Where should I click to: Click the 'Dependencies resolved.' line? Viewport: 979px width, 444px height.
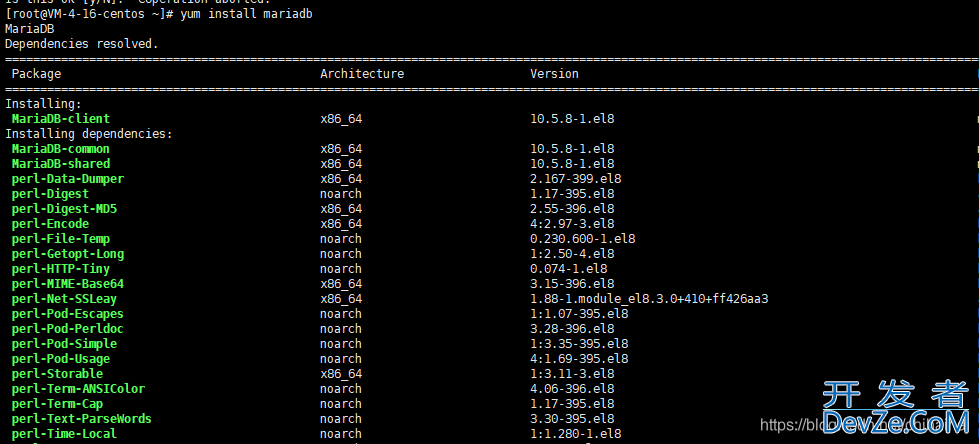[82, 44]
